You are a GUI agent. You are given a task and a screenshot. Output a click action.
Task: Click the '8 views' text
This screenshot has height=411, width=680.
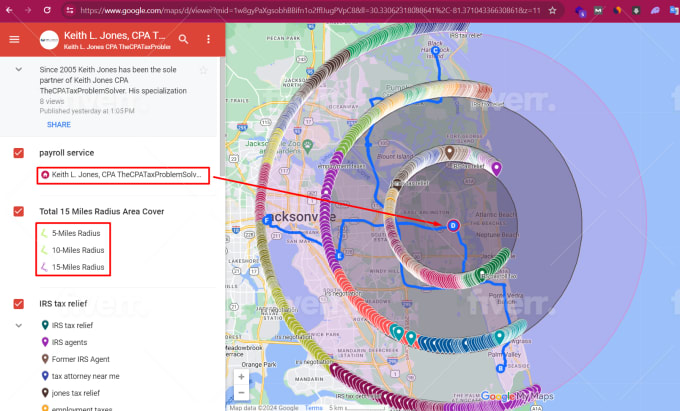(52, 101)
